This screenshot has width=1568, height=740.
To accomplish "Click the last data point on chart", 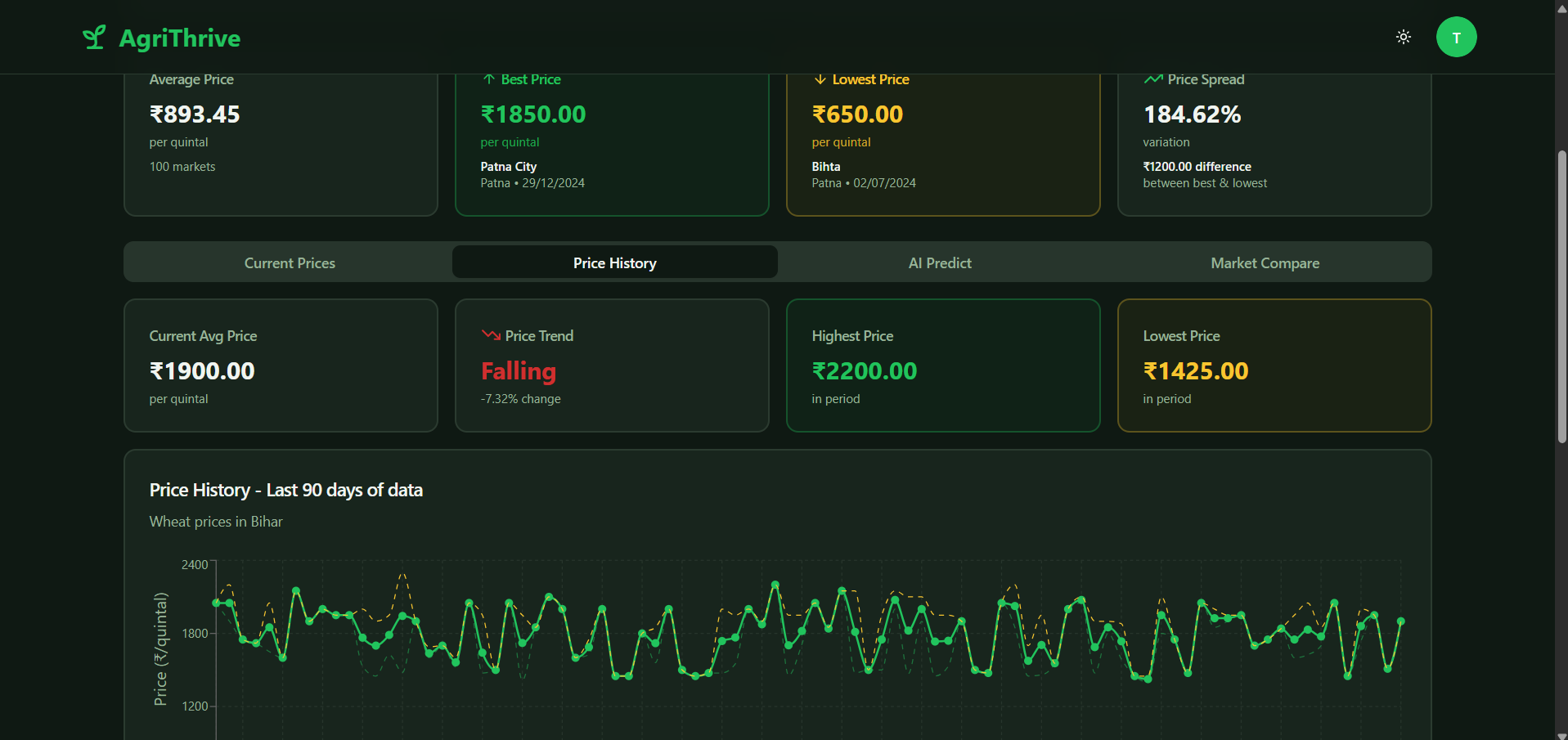I will tap(1400, 621).
